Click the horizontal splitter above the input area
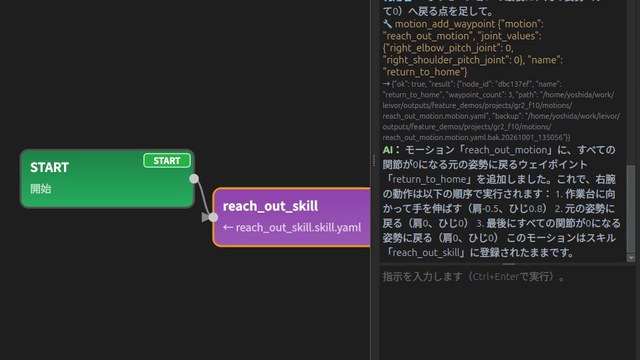This screenshot has height=360, width=640. pyautogui.click(x=508, y=264)
